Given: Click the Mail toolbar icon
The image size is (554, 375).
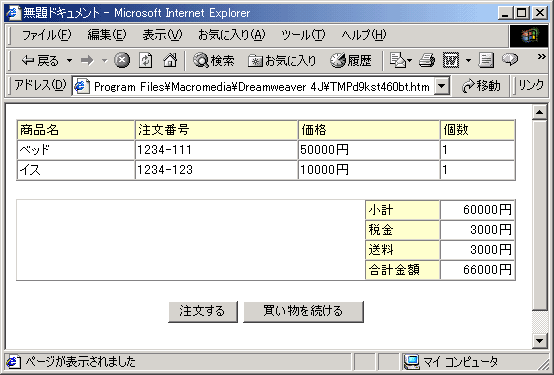Looking at the screenshot, I should pos(399,60).
